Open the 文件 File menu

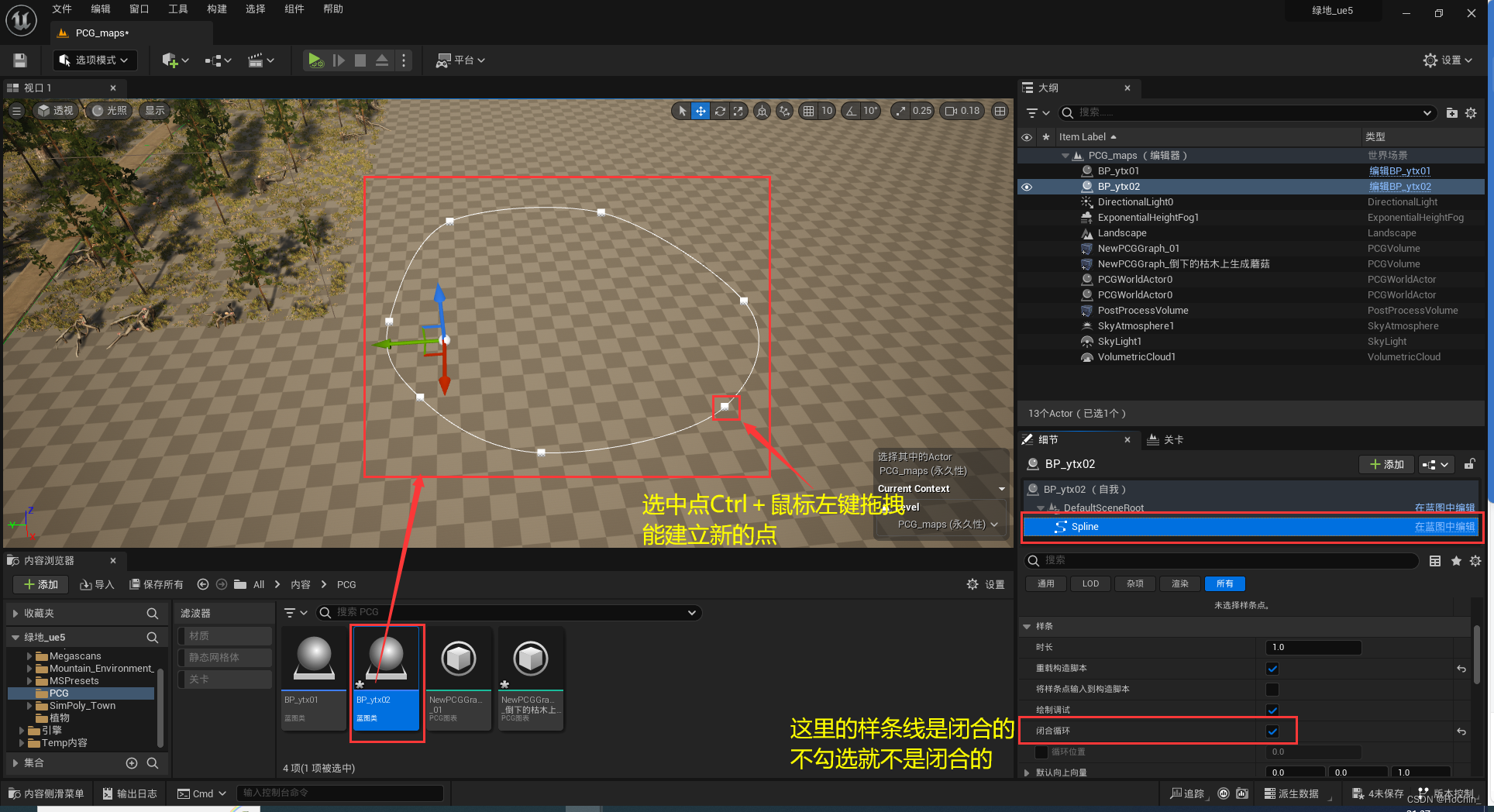pos(62,9)
